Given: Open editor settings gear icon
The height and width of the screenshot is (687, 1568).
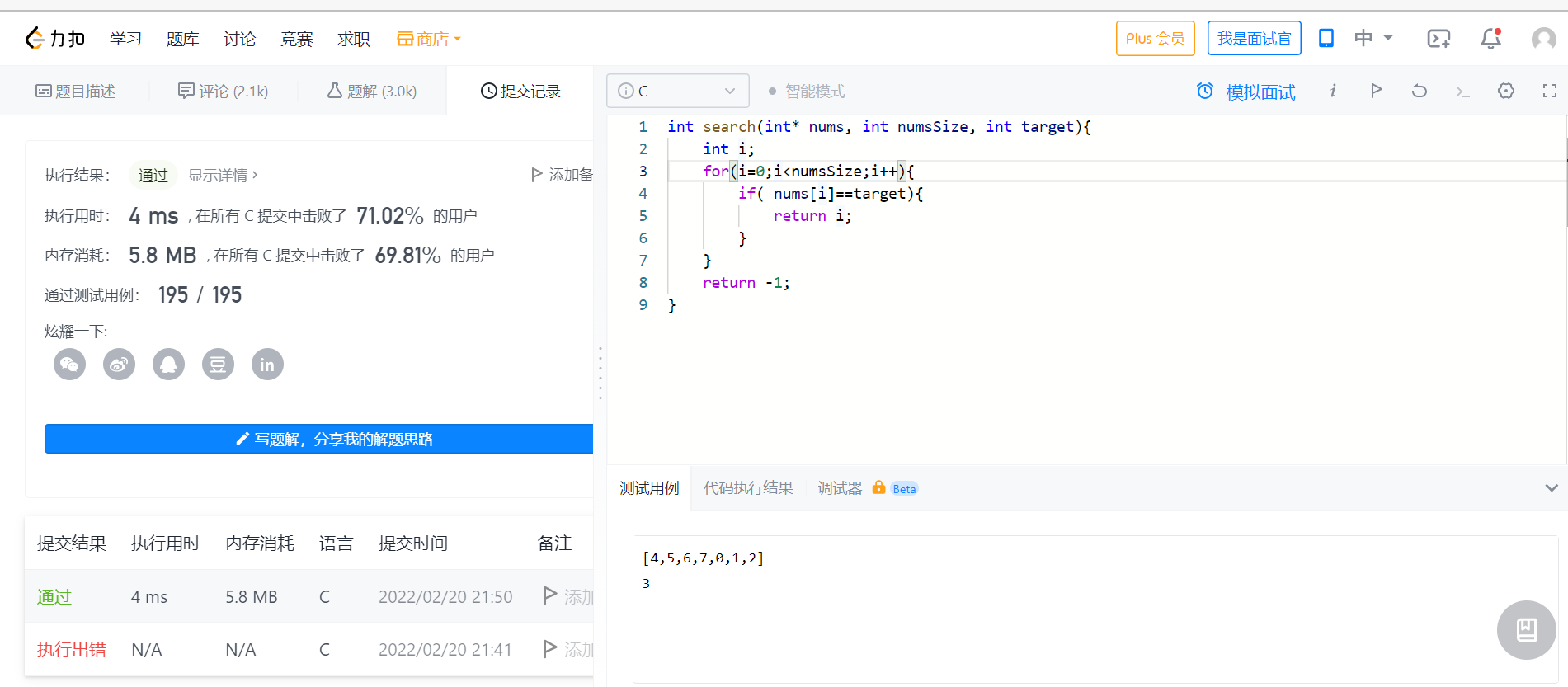Looking at the screenshot, I should point(1506,91).
